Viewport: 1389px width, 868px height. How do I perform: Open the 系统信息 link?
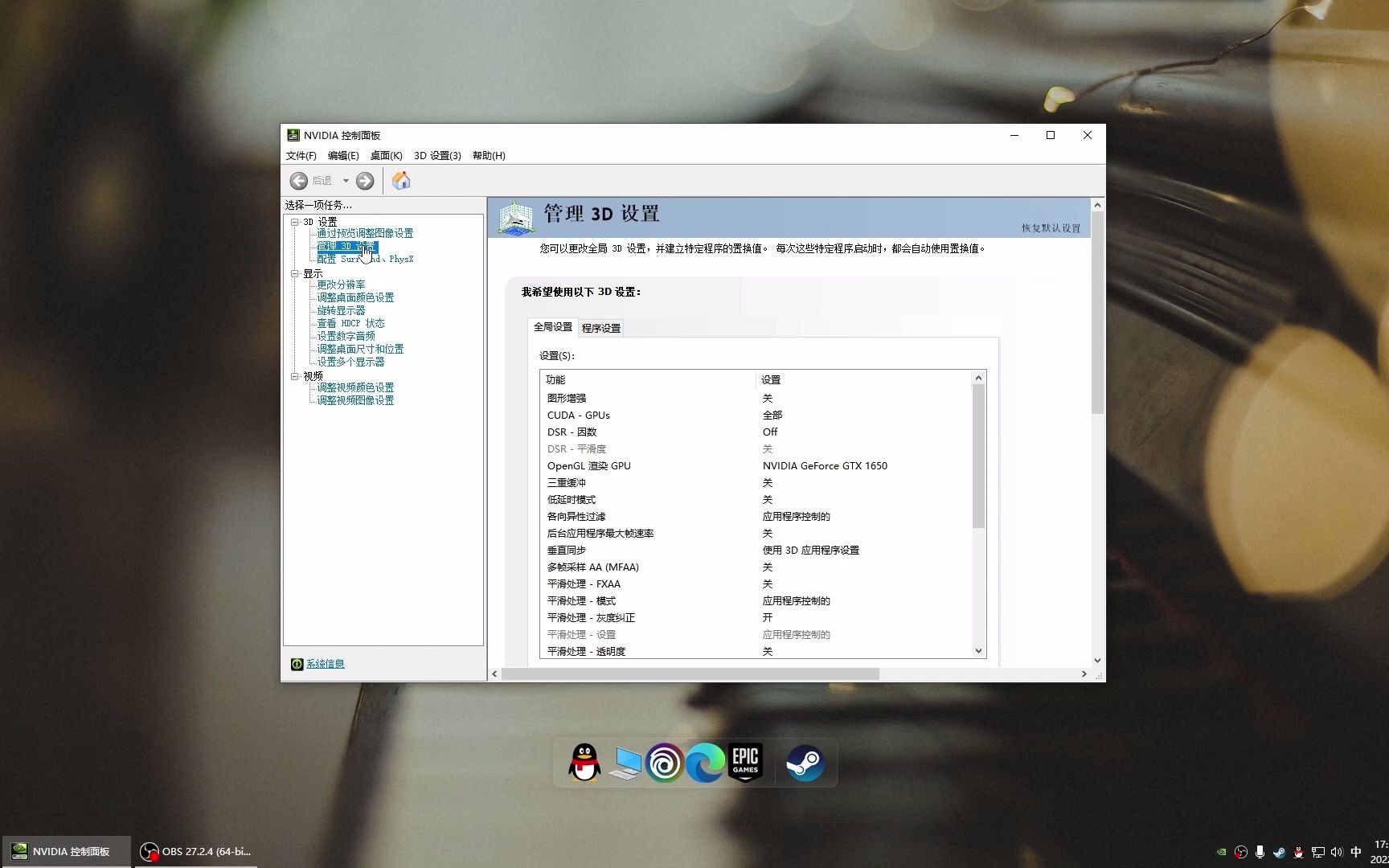click(326, 664)
